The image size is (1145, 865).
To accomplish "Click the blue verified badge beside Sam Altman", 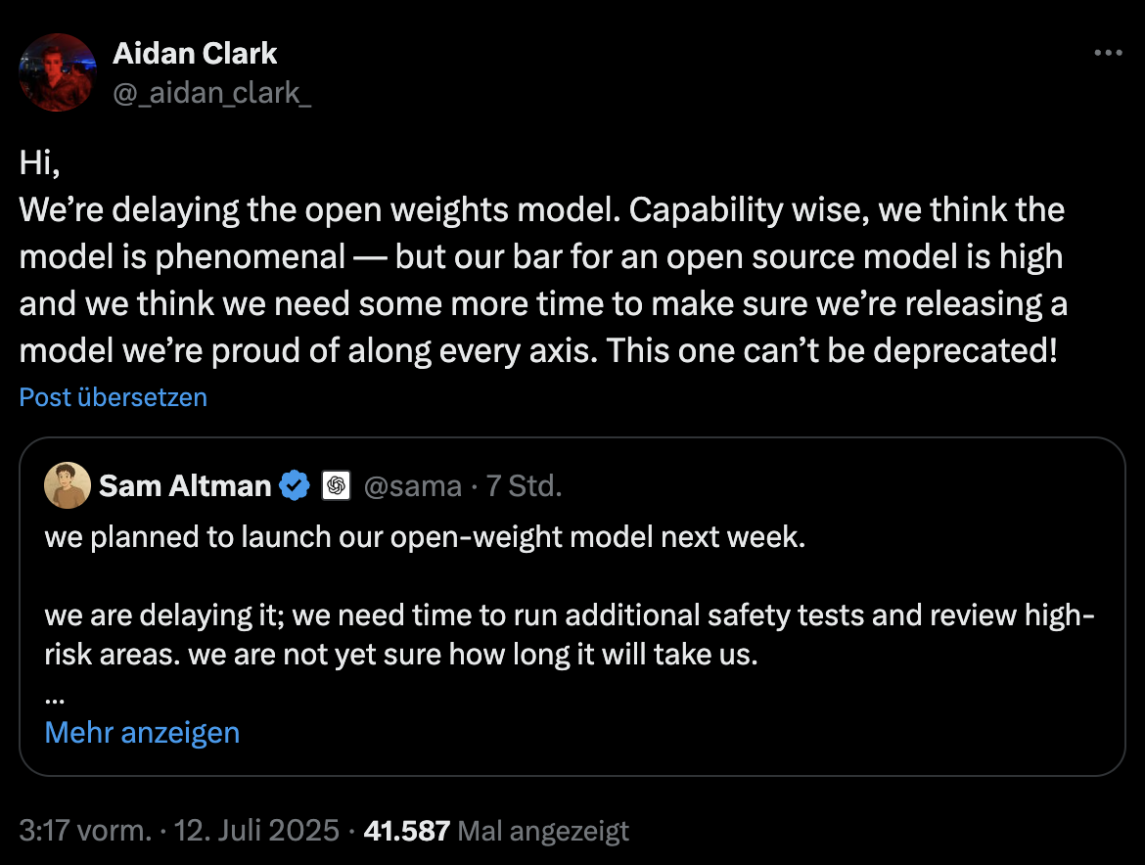I will [295, 485].
